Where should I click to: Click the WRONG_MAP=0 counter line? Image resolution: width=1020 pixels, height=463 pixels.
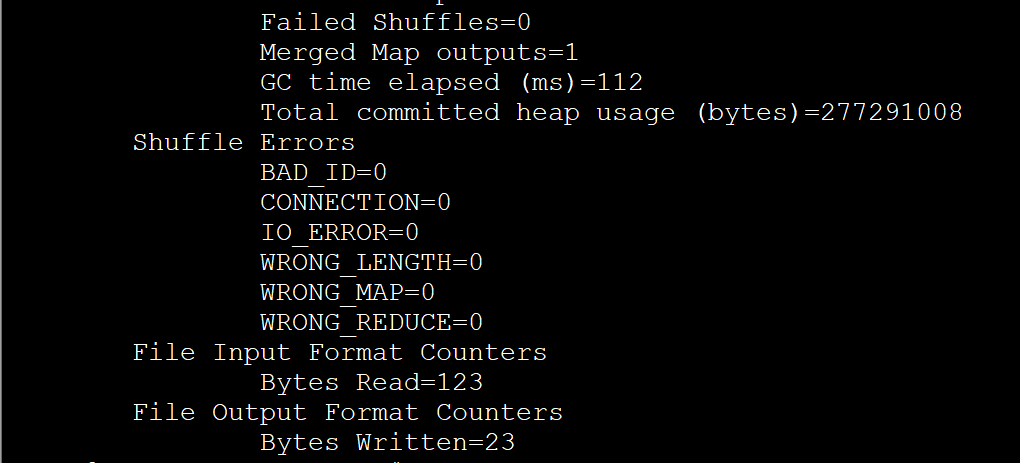pyautogui.click(x=347, y=293)
